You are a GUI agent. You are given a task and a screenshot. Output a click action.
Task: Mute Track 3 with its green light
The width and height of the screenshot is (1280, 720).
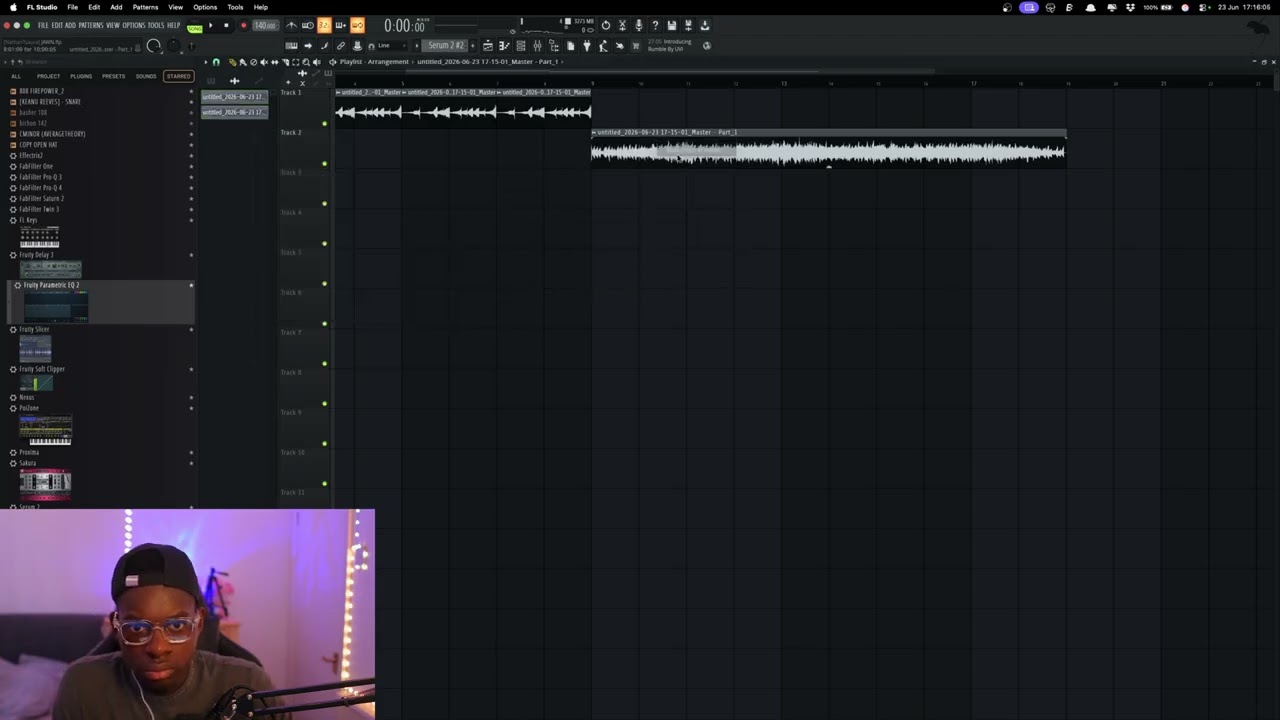[x=324, y=204]
